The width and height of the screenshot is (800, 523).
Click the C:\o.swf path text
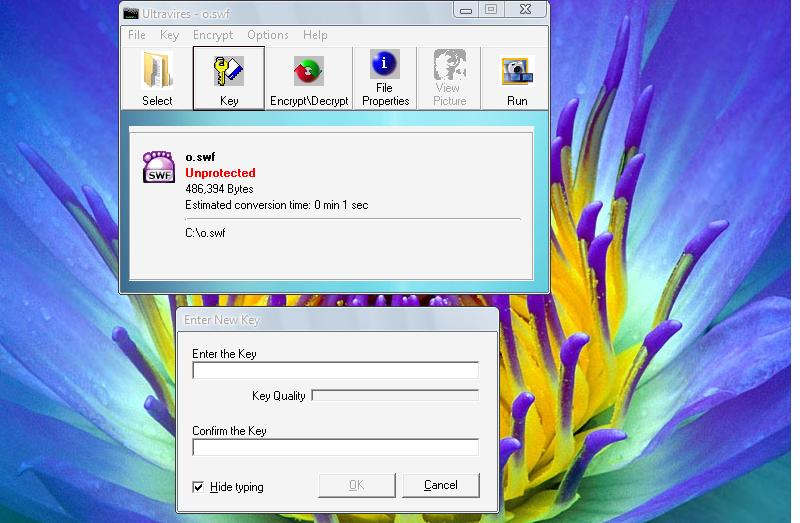tap(205, 233)
